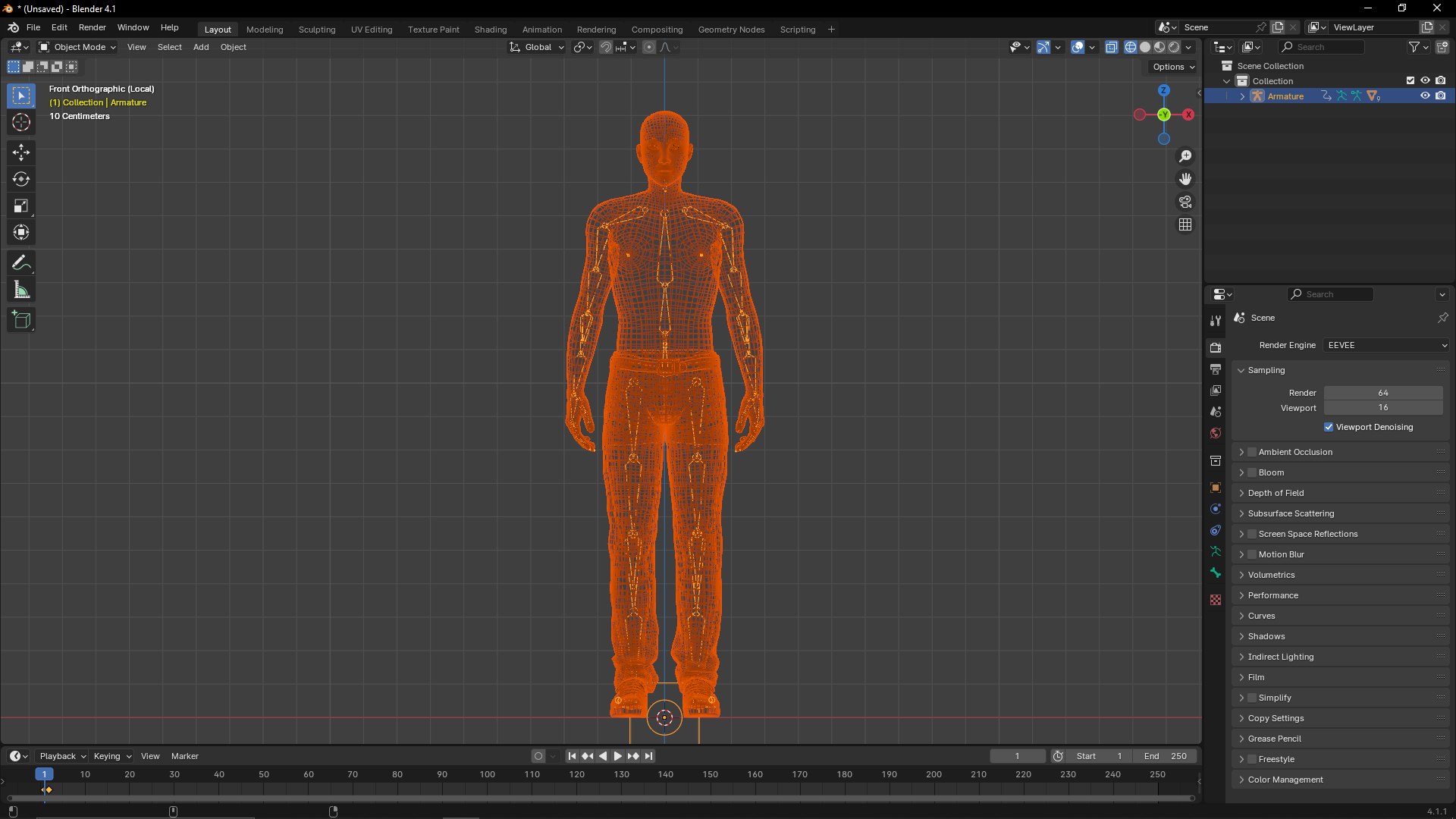Select the Measure tool
Screen dimensions: 1456x819
pos(21,290)
